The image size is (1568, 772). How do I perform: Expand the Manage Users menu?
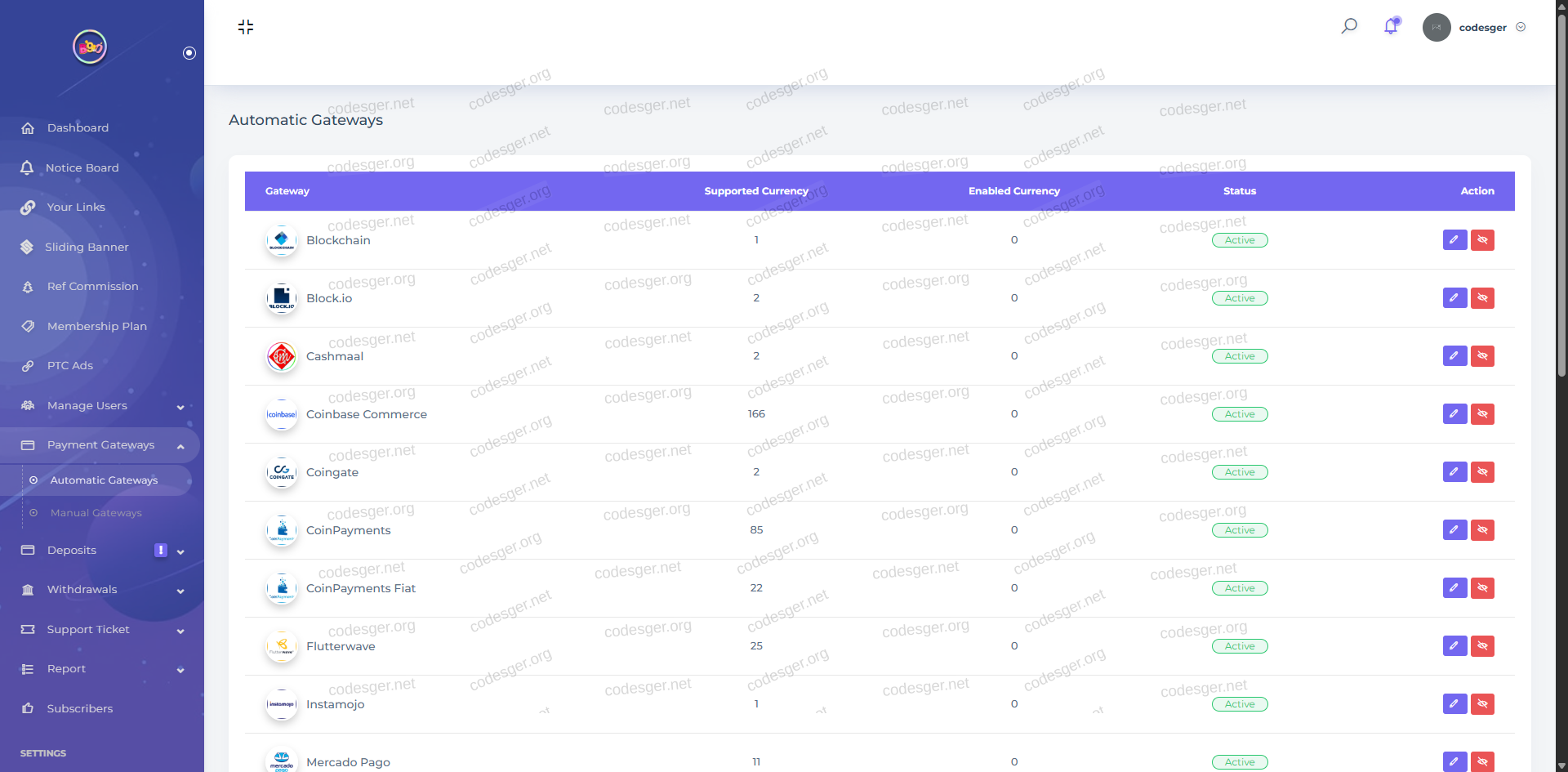pos(101,406)
